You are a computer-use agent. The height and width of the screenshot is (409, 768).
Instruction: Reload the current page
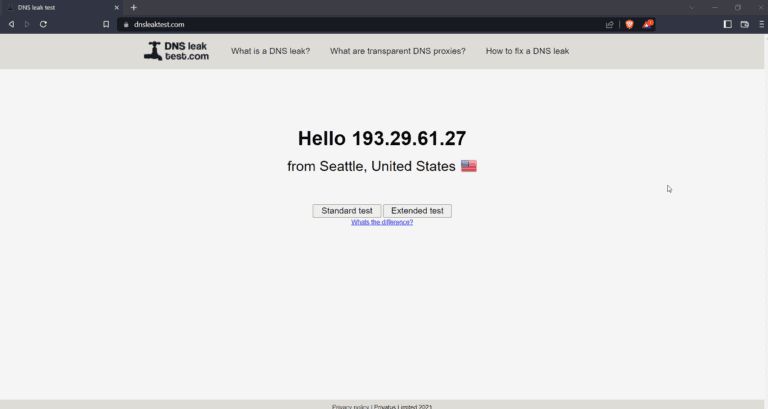click(x=43, y=24)
